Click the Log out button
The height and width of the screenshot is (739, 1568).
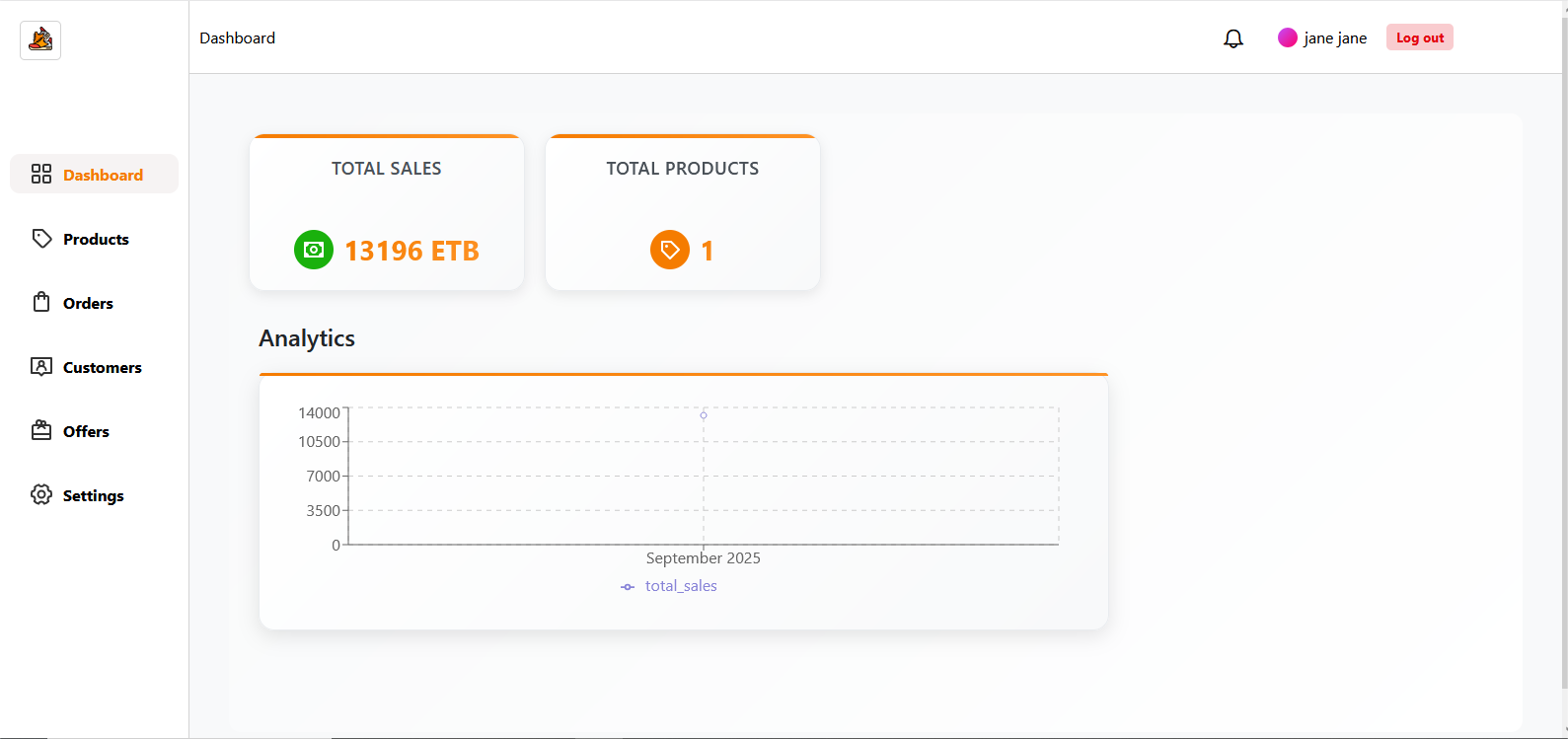tap(1419, 37)
